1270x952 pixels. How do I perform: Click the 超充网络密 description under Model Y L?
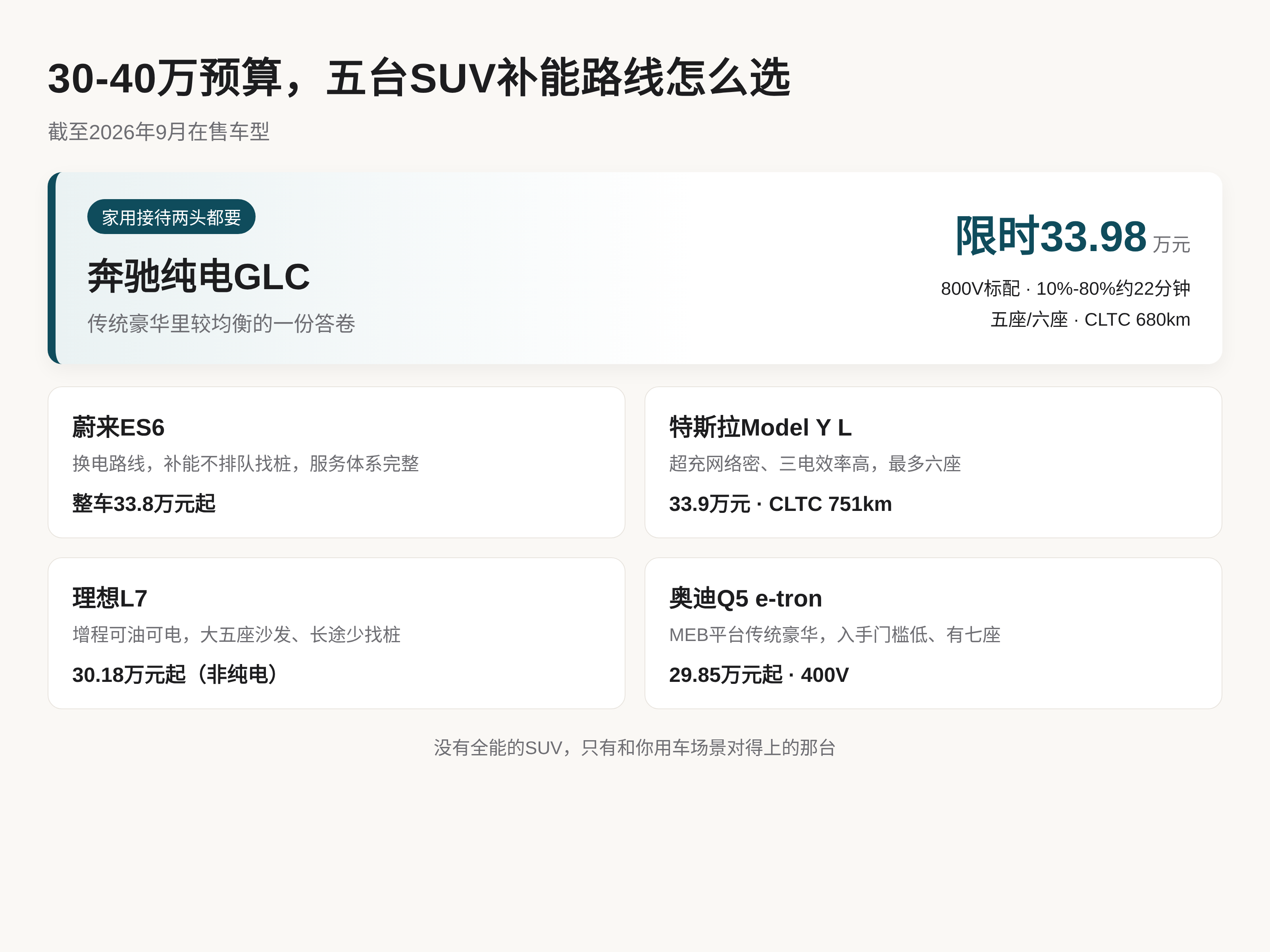coord(815,464)
